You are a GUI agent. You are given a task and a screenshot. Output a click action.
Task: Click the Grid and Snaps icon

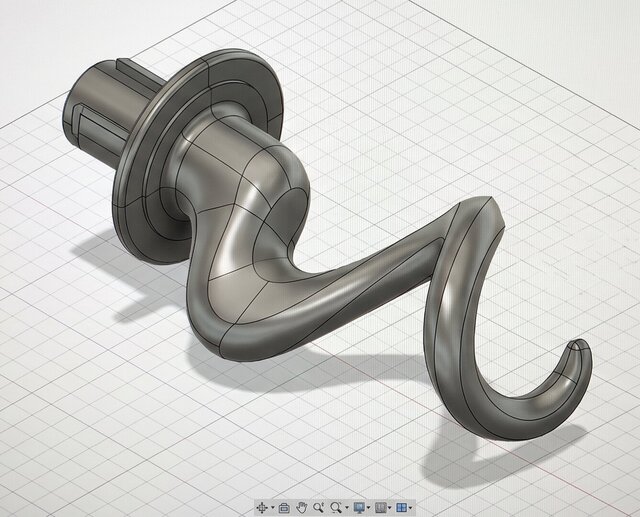point(380,508)
